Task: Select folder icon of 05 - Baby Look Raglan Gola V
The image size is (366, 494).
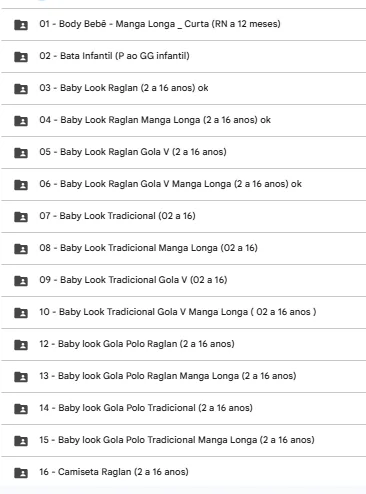Action: [x=21, y=153]
